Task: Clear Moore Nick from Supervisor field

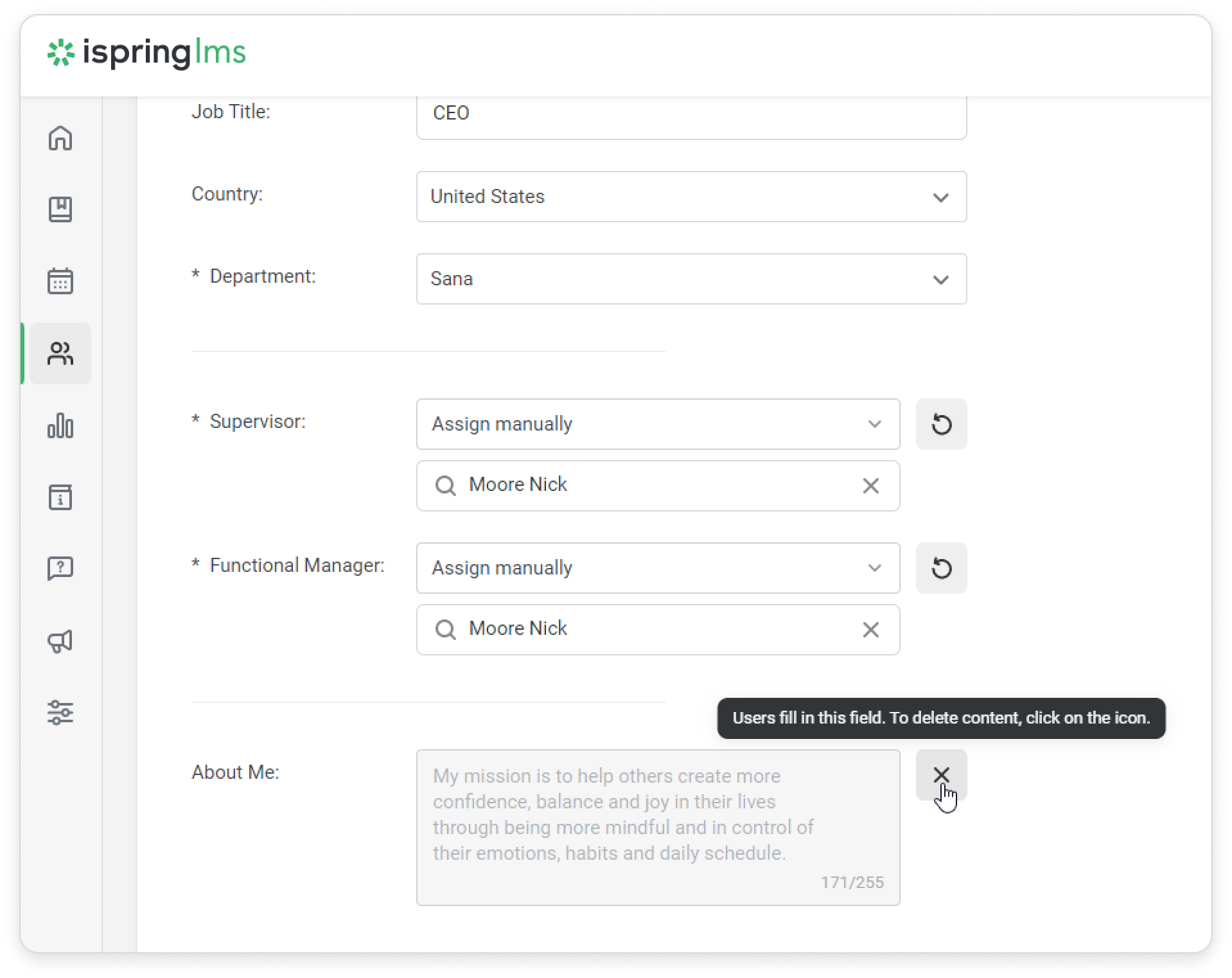Action: point(870,486)
